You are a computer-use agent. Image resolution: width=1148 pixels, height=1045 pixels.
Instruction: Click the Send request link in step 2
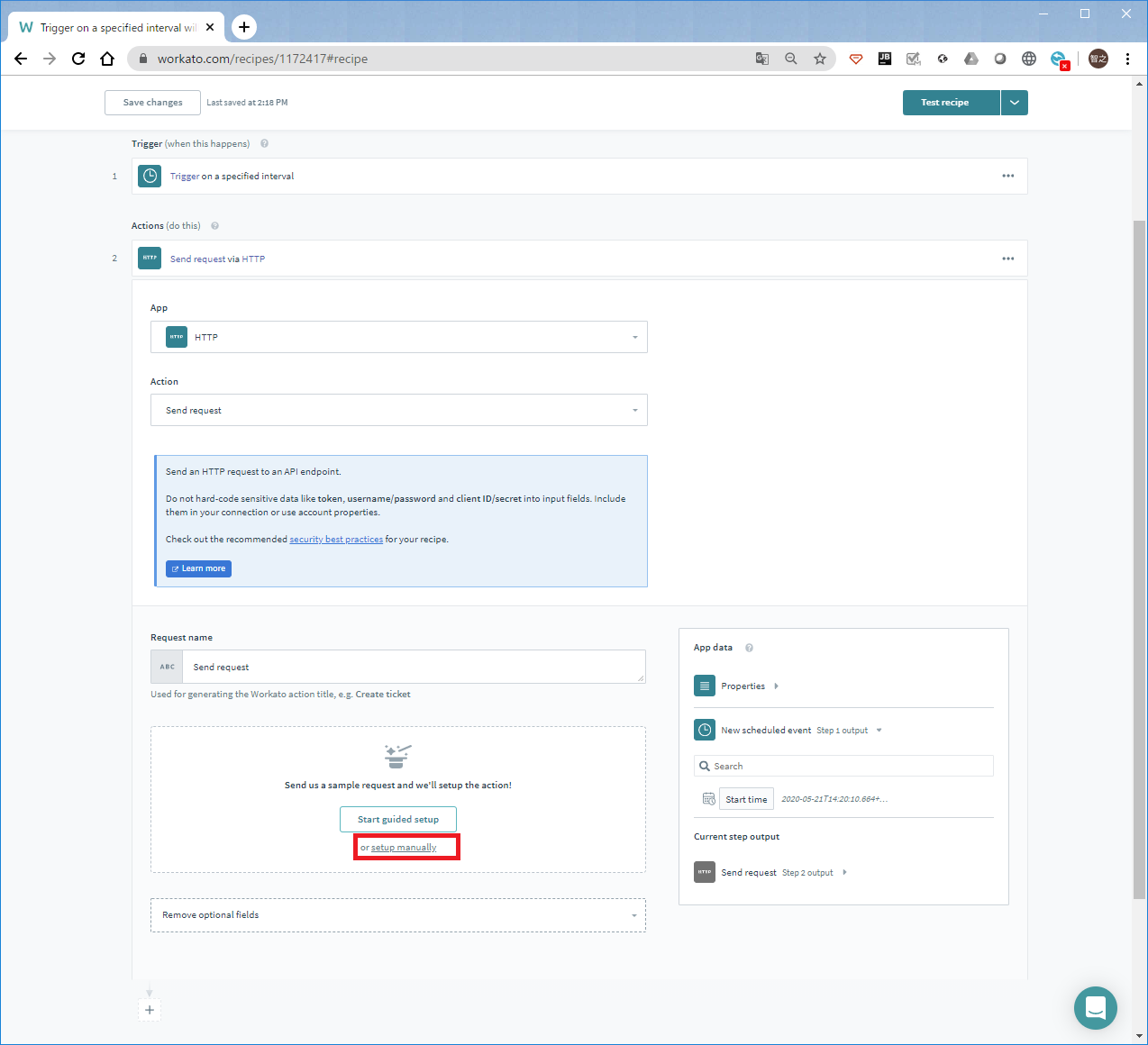click(198, 259)
